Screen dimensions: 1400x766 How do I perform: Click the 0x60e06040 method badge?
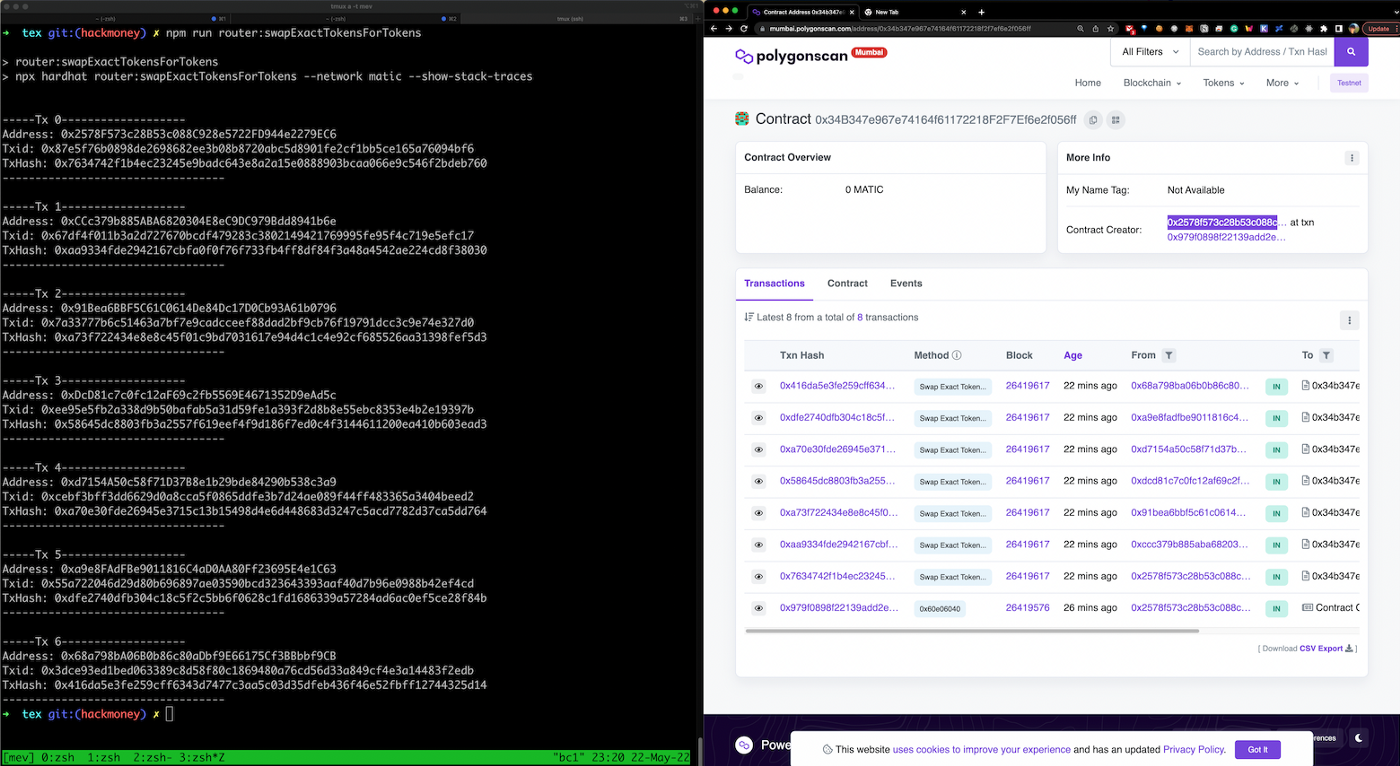[x=940, y=608]
